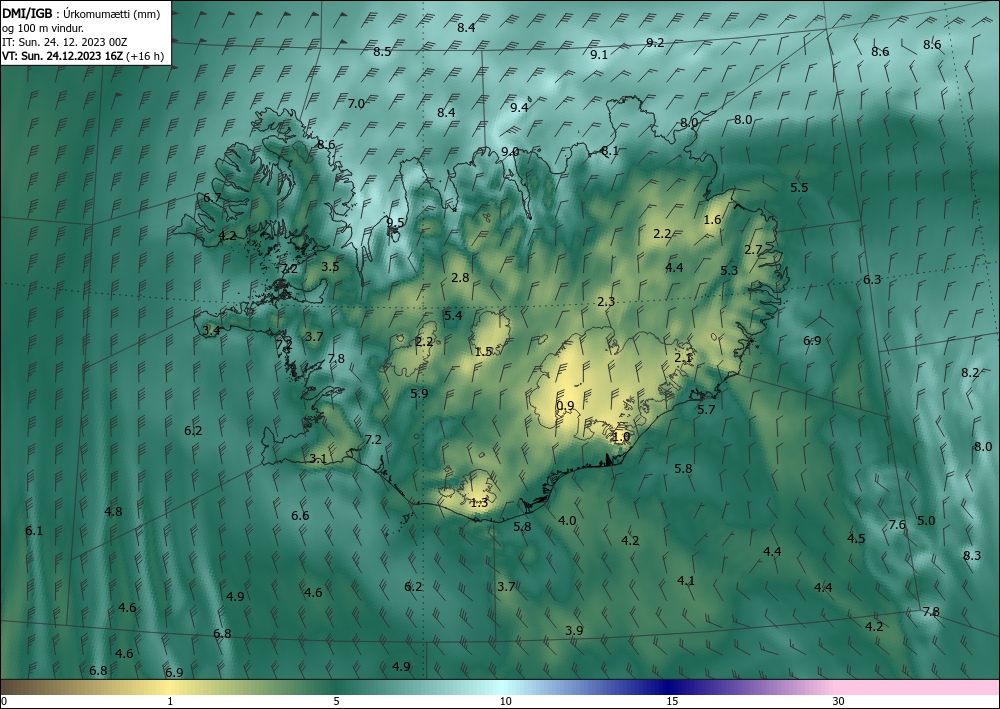Click the 9.1 precipitable water value
The height and width of the screenshot is (709, 1000).
[x=599, y=55]
